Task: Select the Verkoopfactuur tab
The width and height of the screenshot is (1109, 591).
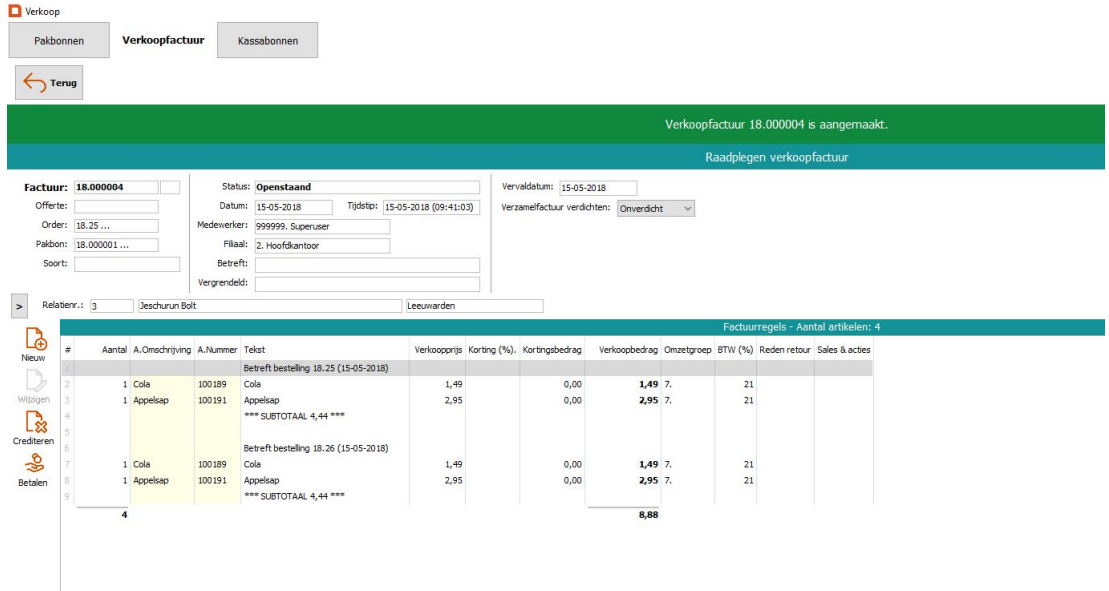Action: point(163,41)
